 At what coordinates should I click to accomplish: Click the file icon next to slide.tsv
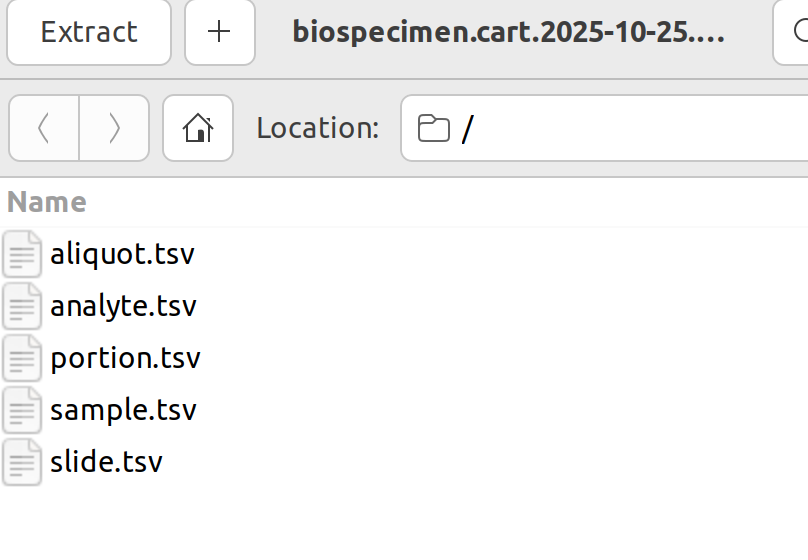pyautogui.click(x=22, y=462)
